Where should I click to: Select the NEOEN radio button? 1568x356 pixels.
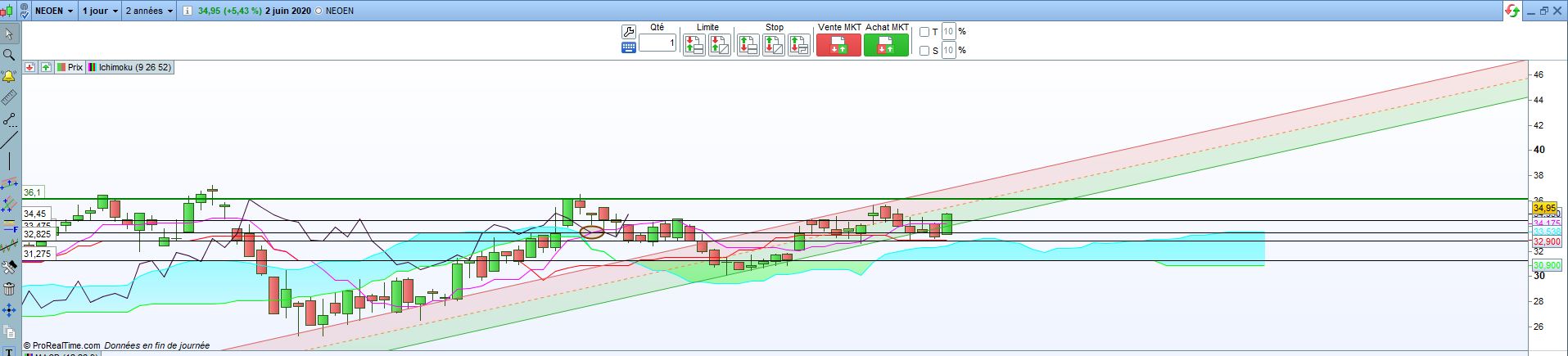coord(319,11)
